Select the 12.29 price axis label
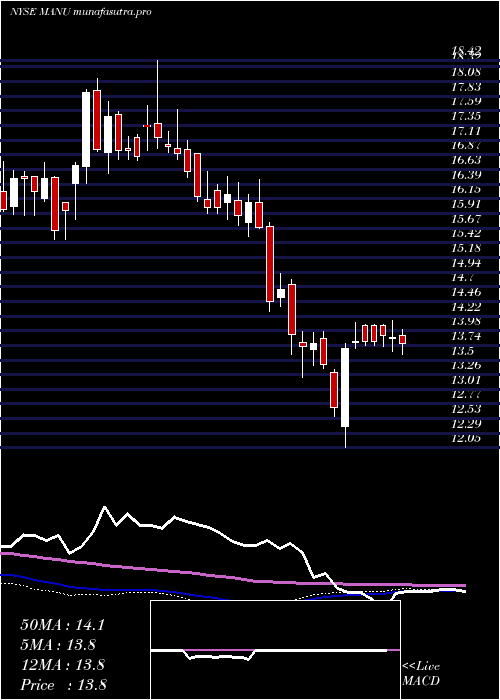Image resolution: width=500 pixels, height=700 pixels. pyautogui.click(x=466, y=424)
